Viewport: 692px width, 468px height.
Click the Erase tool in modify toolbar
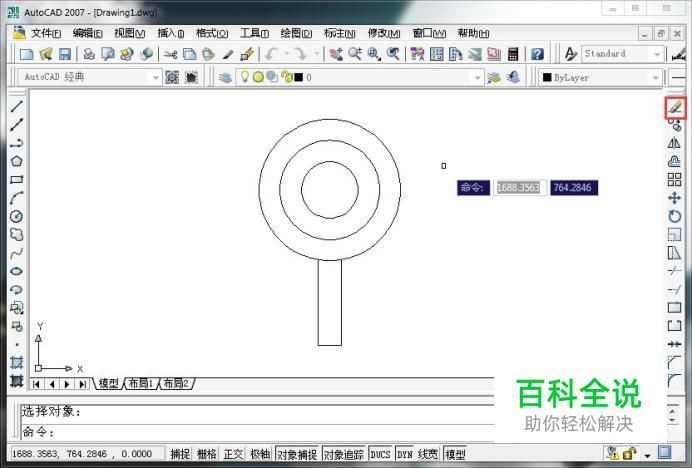pos(675,107)
